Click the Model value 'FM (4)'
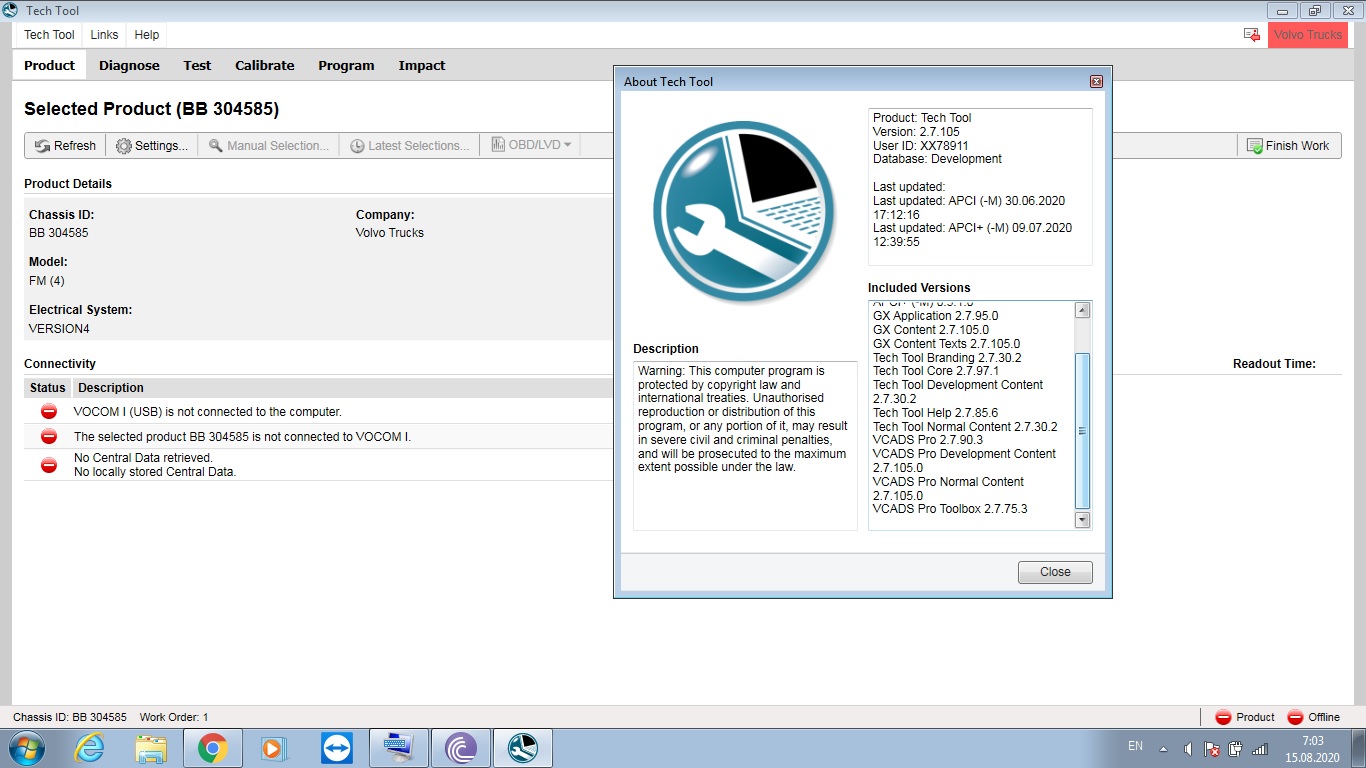The width and height of the screenshot is (1366, 768). 47,281
